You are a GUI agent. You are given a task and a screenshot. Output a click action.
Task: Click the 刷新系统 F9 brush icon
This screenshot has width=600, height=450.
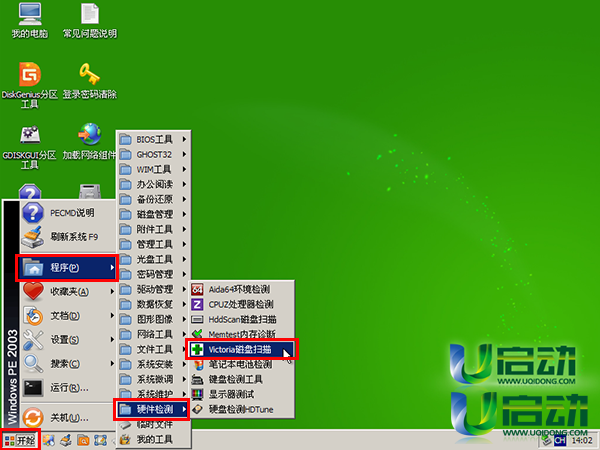(x=33, y=237)
